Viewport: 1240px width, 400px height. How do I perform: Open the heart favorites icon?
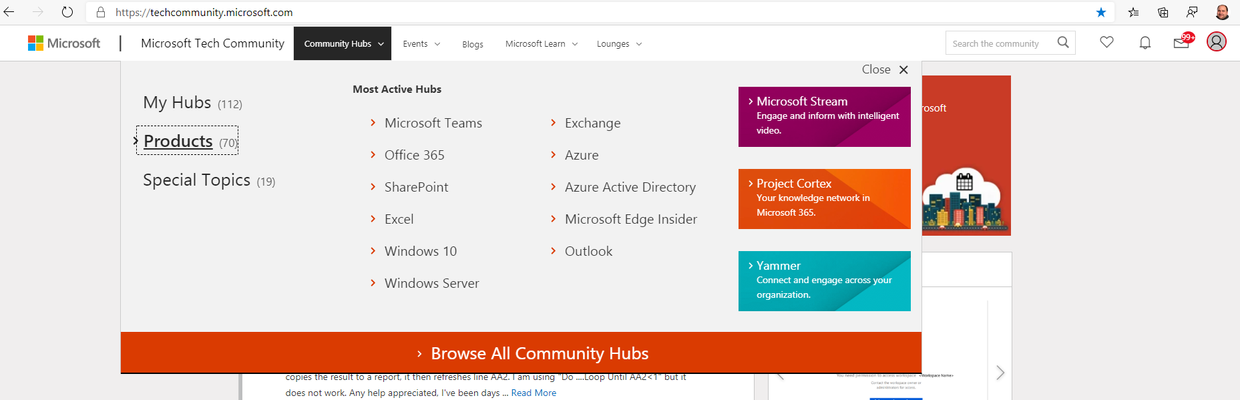pos(1106,43)
